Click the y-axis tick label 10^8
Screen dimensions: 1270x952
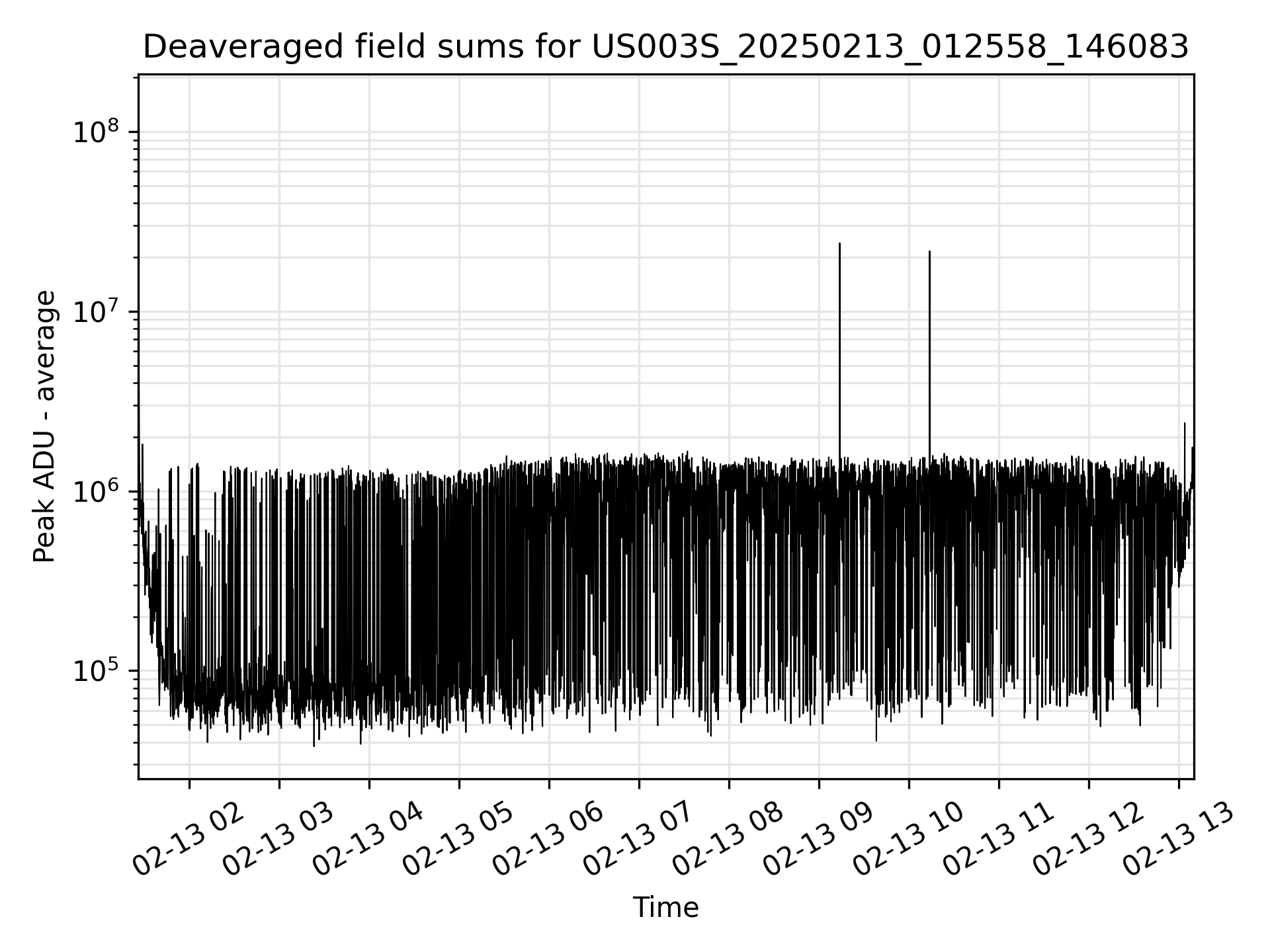pyautogui.click(x=97, y=132)
